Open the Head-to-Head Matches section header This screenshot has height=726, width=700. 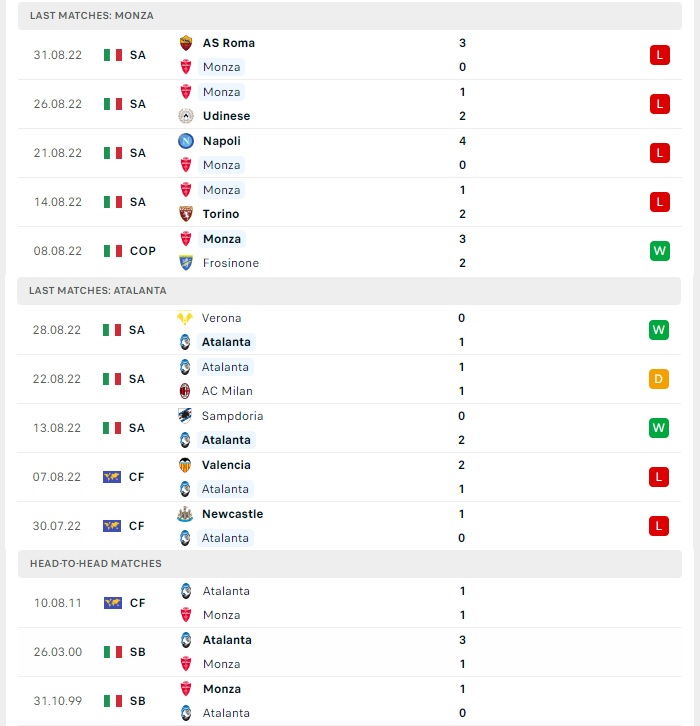(350, 563)
